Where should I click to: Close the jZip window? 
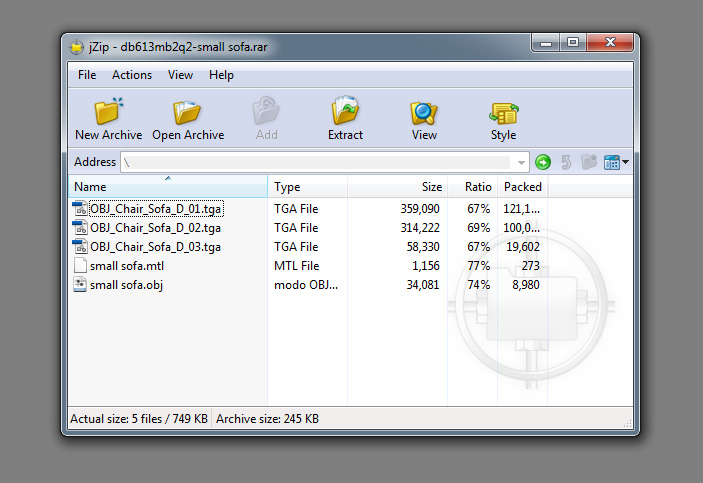point(610,43)
